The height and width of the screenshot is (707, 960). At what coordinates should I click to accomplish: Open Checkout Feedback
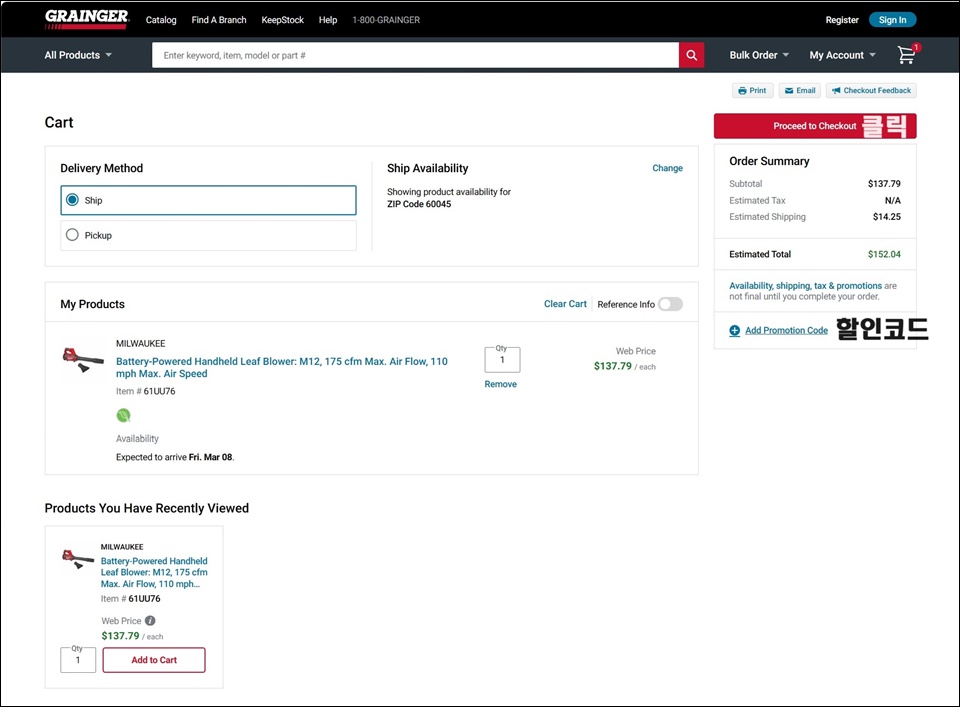pos(871,91)
